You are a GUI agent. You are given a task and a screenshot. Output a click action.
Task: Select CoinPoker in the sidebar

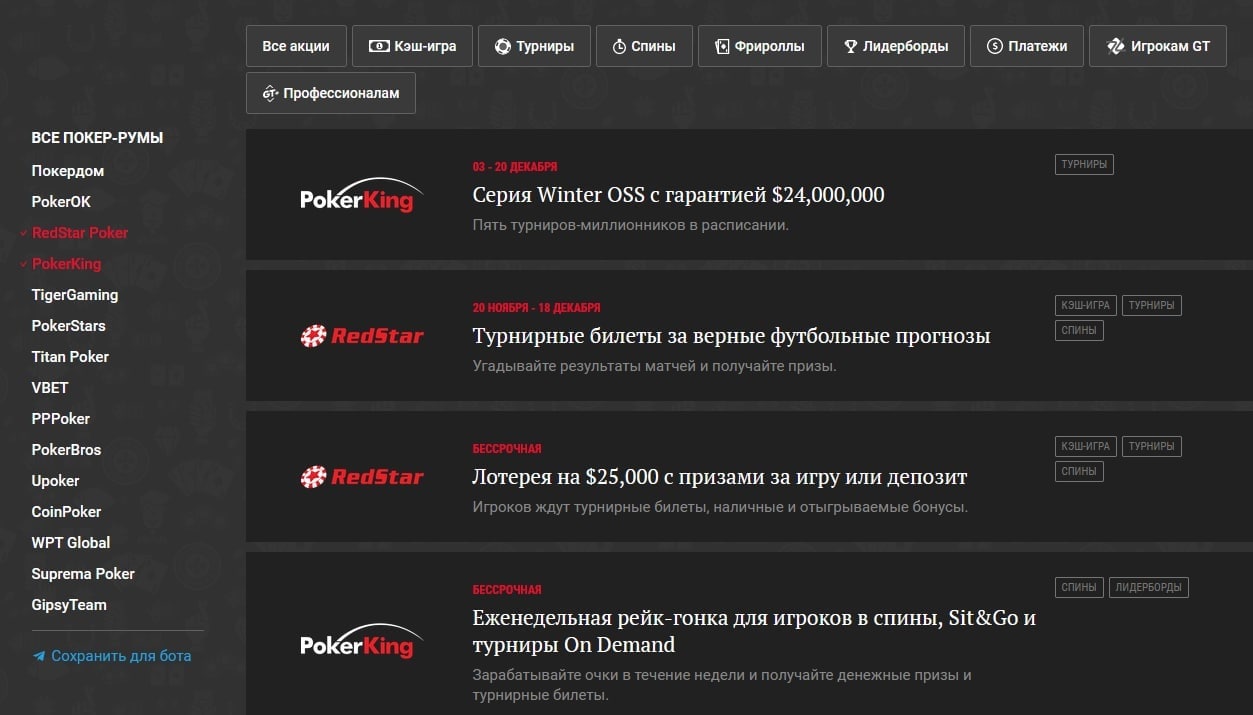click(66, 512)
